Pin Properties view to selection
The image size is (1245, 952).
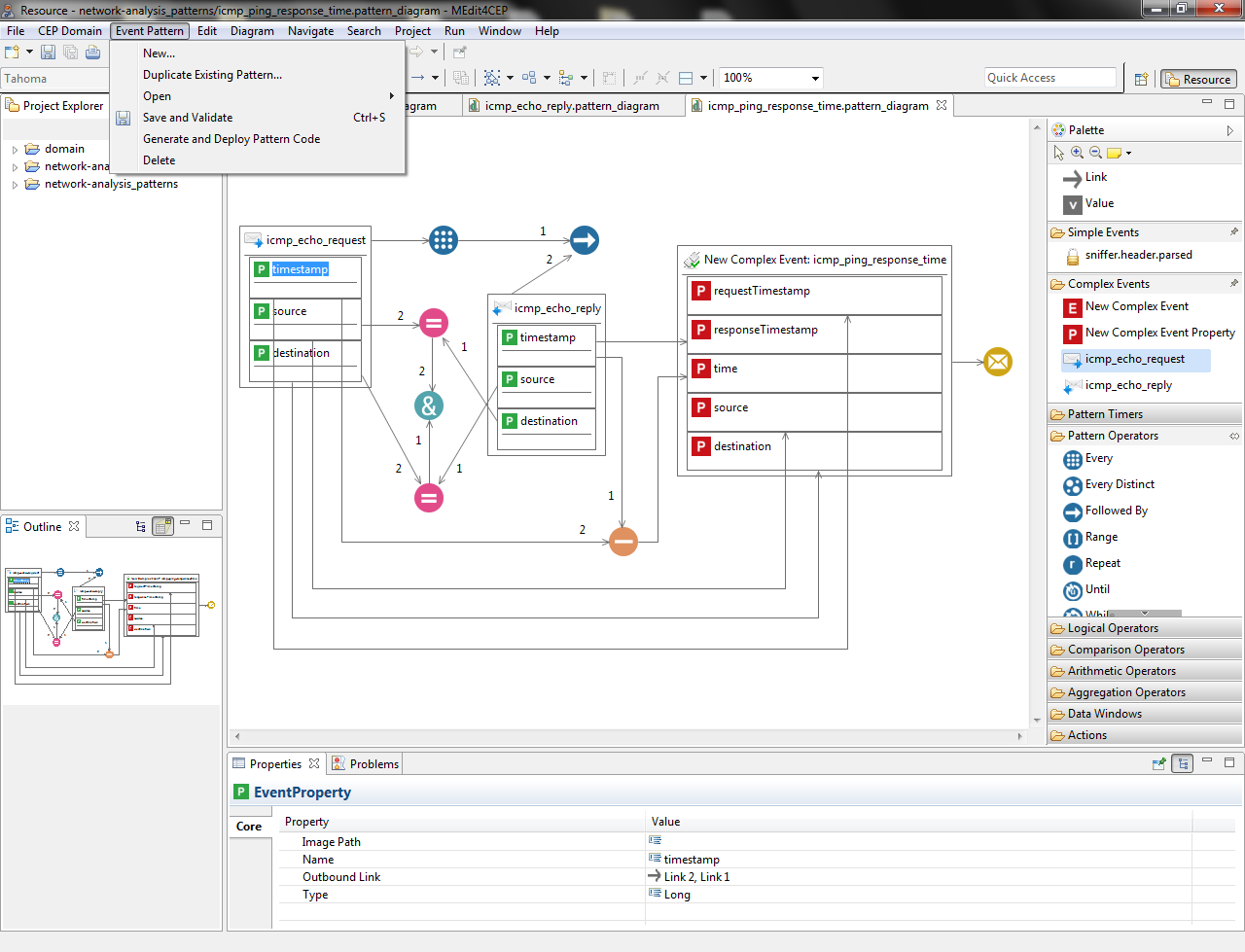click(1159, 764)
